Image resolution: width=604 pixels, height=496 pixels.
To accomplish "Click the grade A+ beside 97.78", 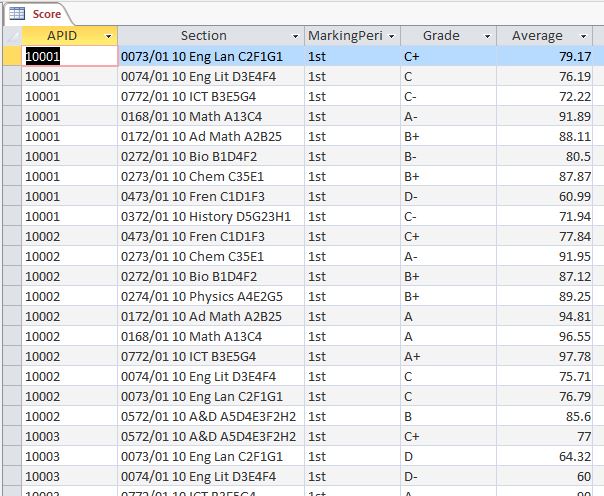I will (412, 357).
